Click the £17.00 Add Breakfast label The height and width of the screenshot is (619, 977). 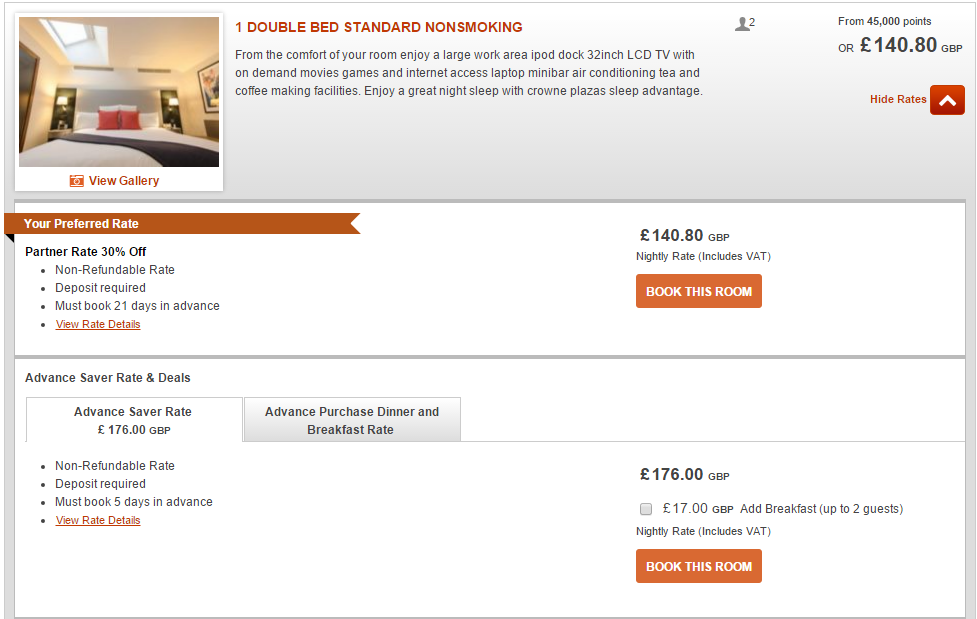click(783, 509)
